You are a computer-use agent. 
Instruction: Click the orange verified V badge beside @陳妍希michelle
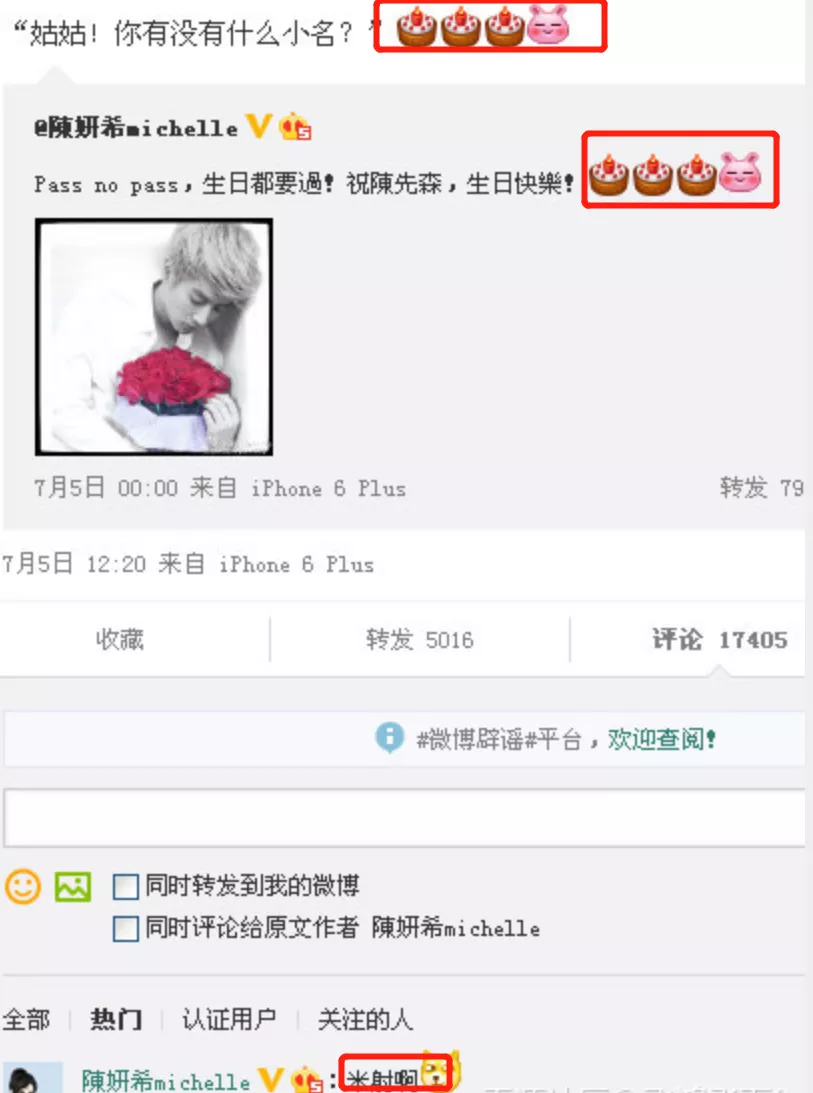pyautogui.click(x=259, y=126)
